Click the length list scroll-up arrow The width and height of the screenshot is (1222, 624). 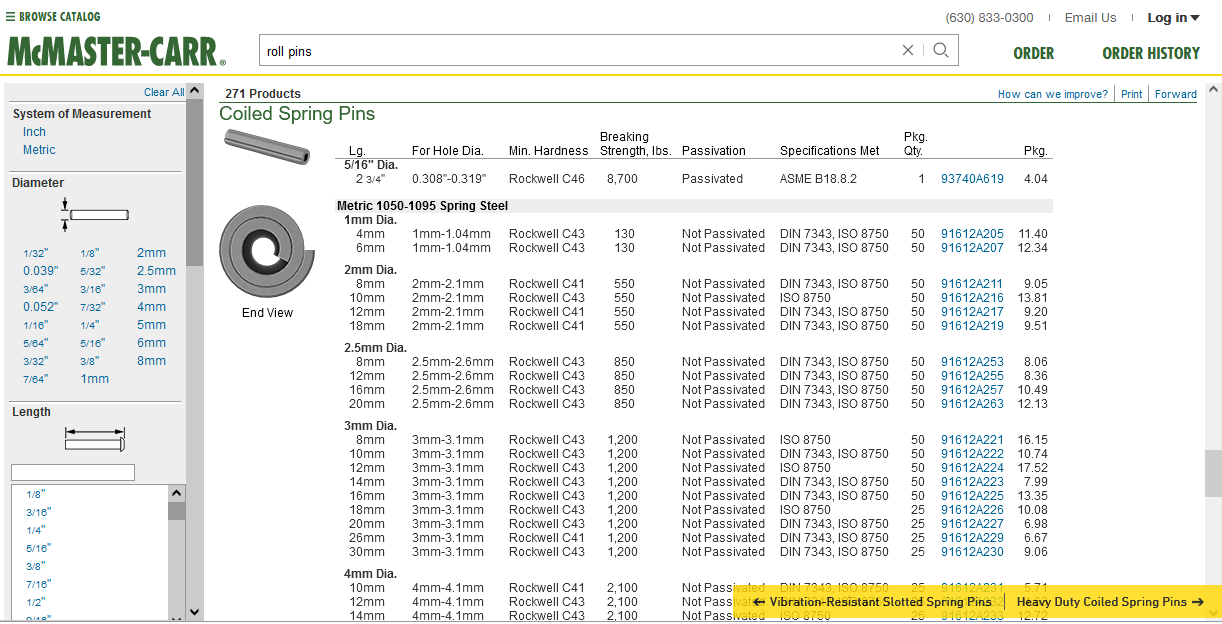tap(177, 493)
